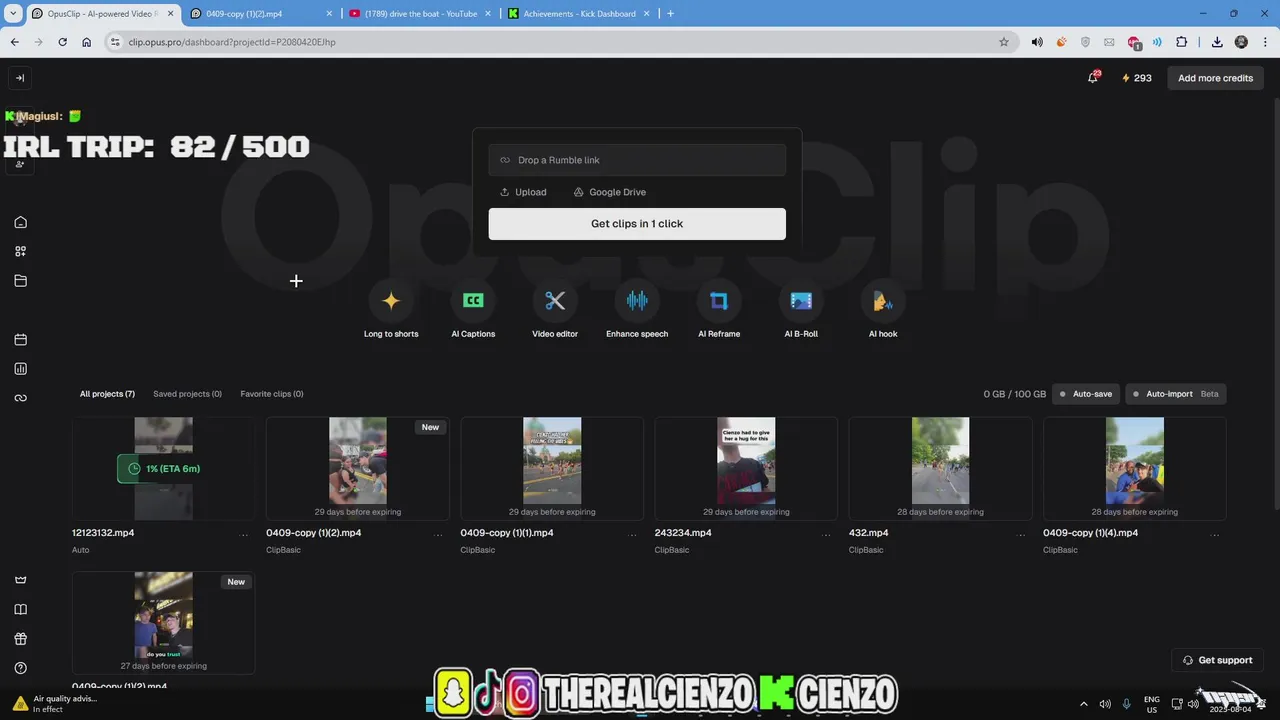Select the AI hook tool
The width and height of the screenshot is (1280, 720).
[x=883, y=311]
